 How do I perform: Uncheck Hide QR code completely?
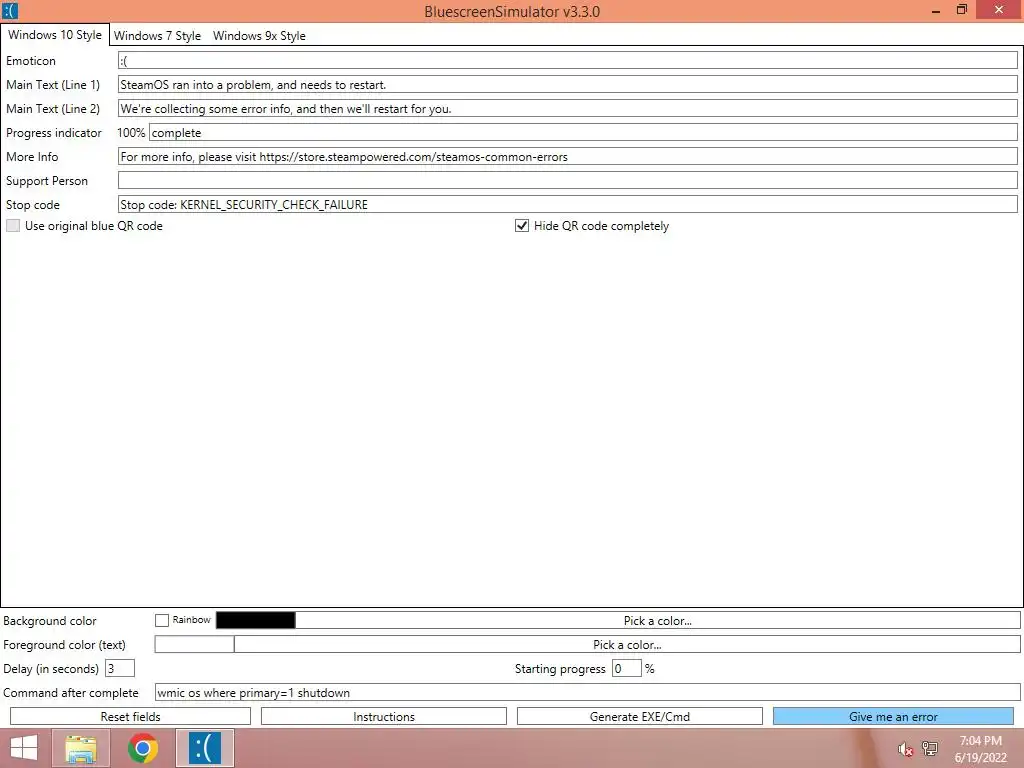point(522,226)
